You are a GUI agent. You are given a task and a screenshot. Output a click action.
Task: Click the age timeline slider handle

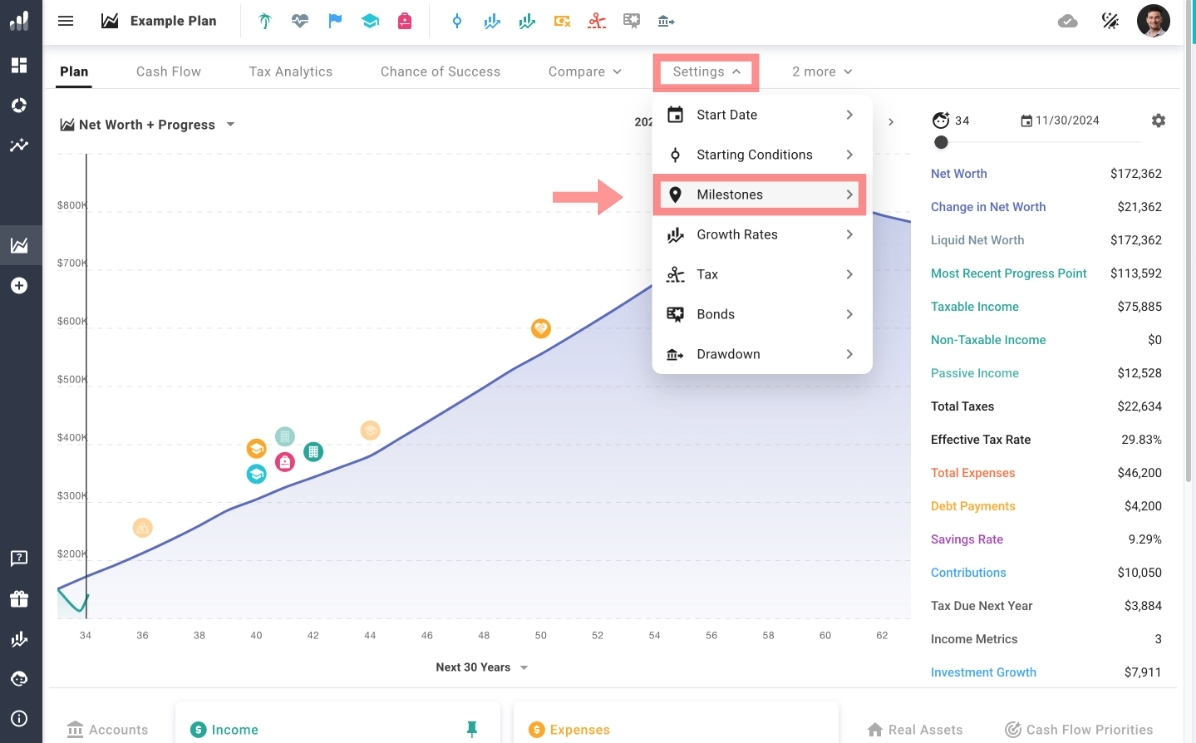(x=941, y=143)
